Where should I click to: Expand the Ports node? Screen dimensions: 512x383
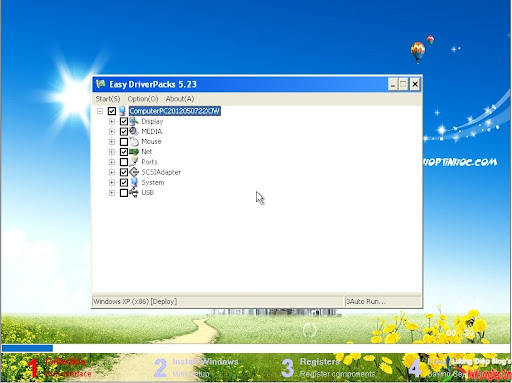point(112,162)
